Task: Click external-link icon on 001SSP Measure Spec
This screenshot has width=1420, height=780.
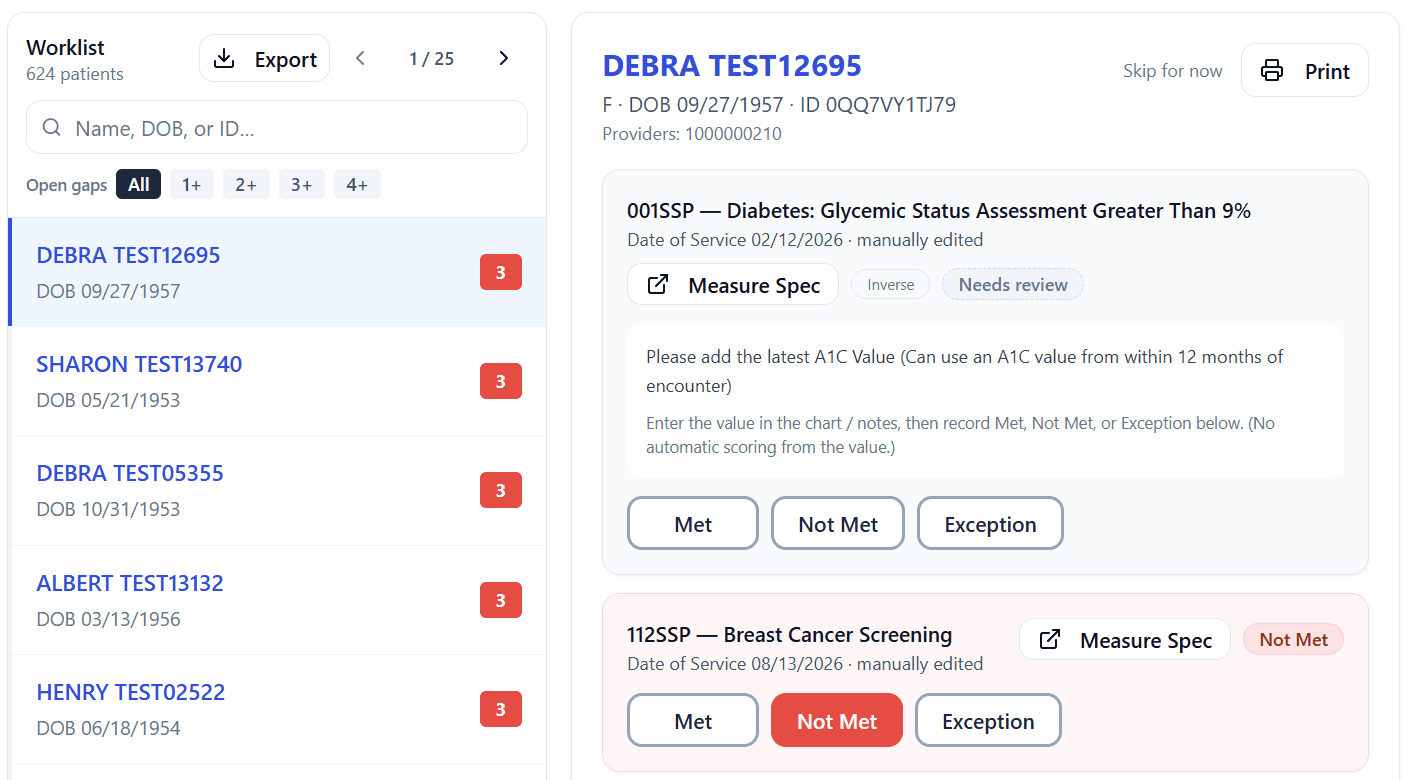Action: click(658, 285)
